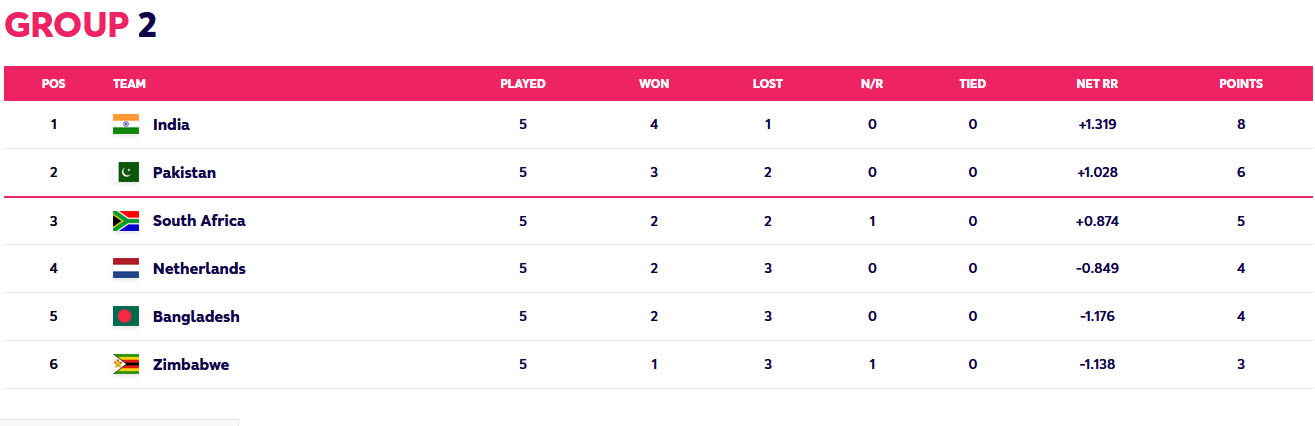Open the South Africa team link

coord(199,221)
